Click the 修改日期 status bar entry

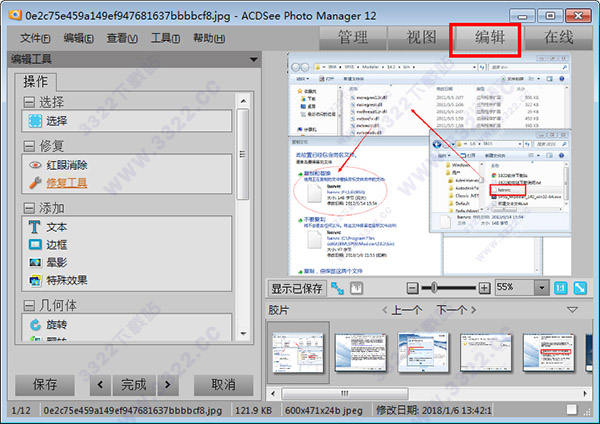434,411
